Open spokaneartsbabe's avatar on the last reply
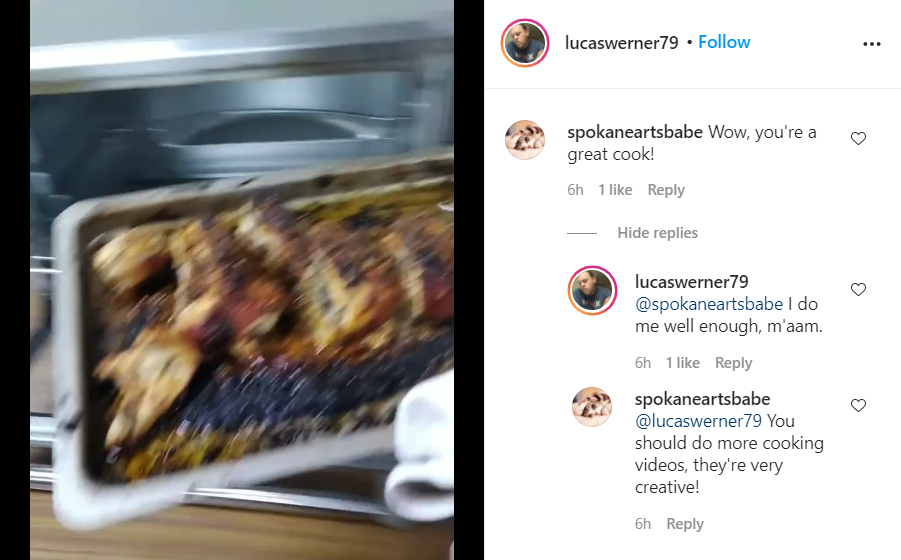 click(592, 407)
